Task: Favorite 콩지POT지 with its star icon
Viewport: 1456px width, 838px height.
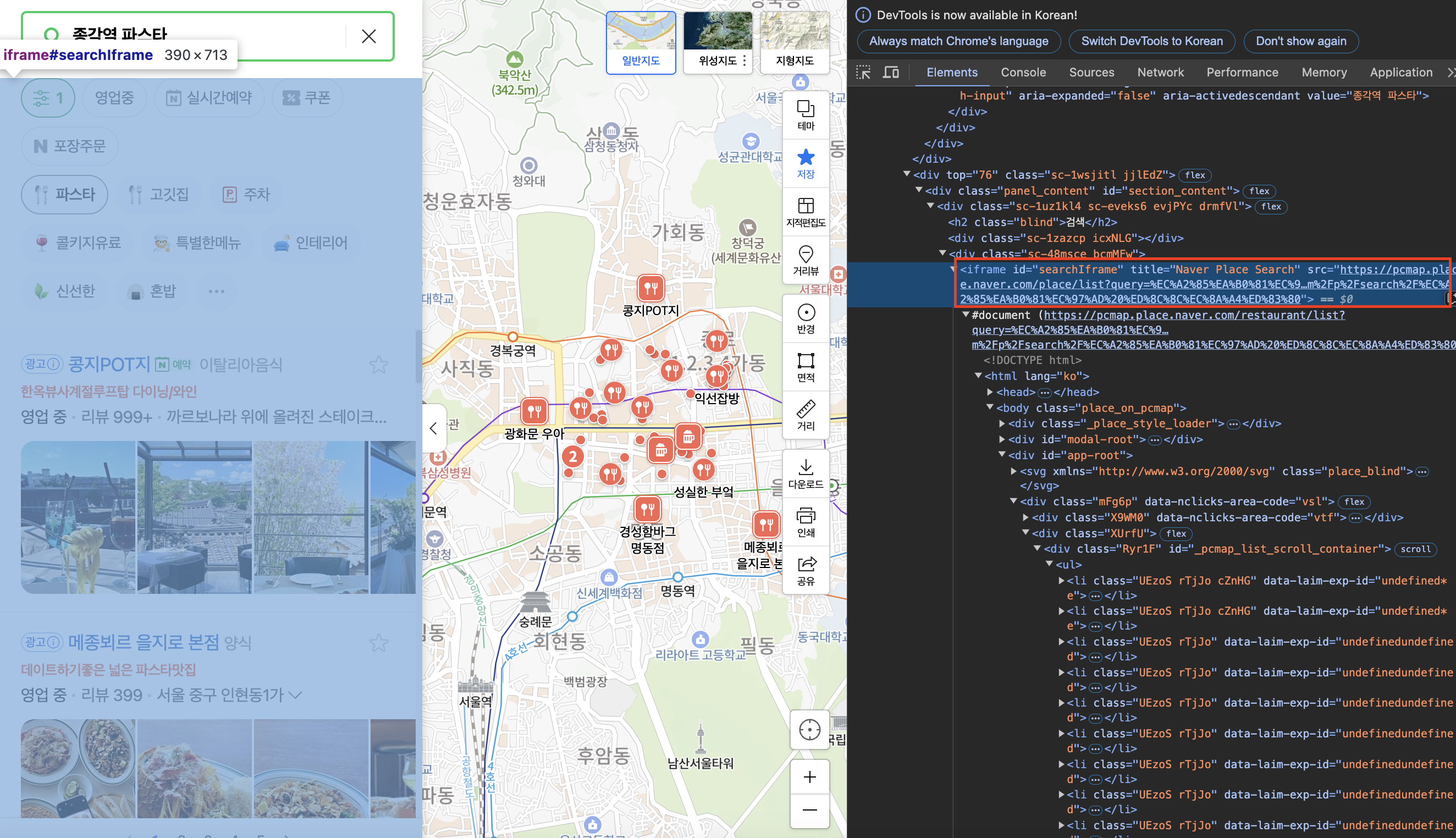Action: (379, 365)
